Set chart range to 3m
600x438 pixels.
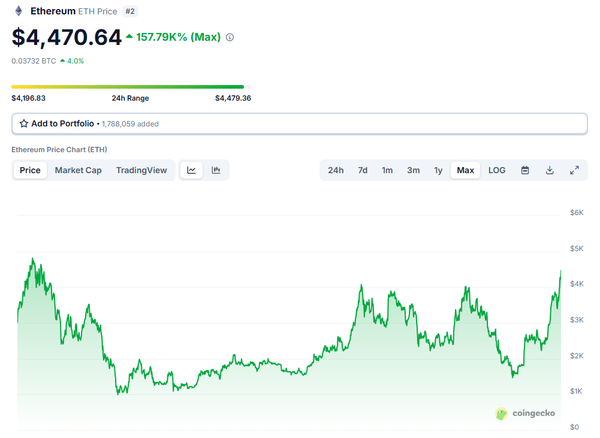(x=413, y=170)
